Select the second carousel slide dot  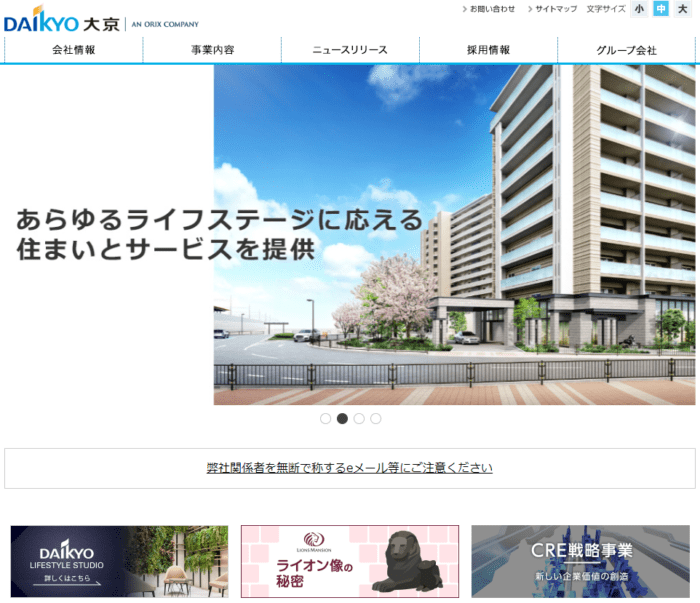click(x=342, y=419)
